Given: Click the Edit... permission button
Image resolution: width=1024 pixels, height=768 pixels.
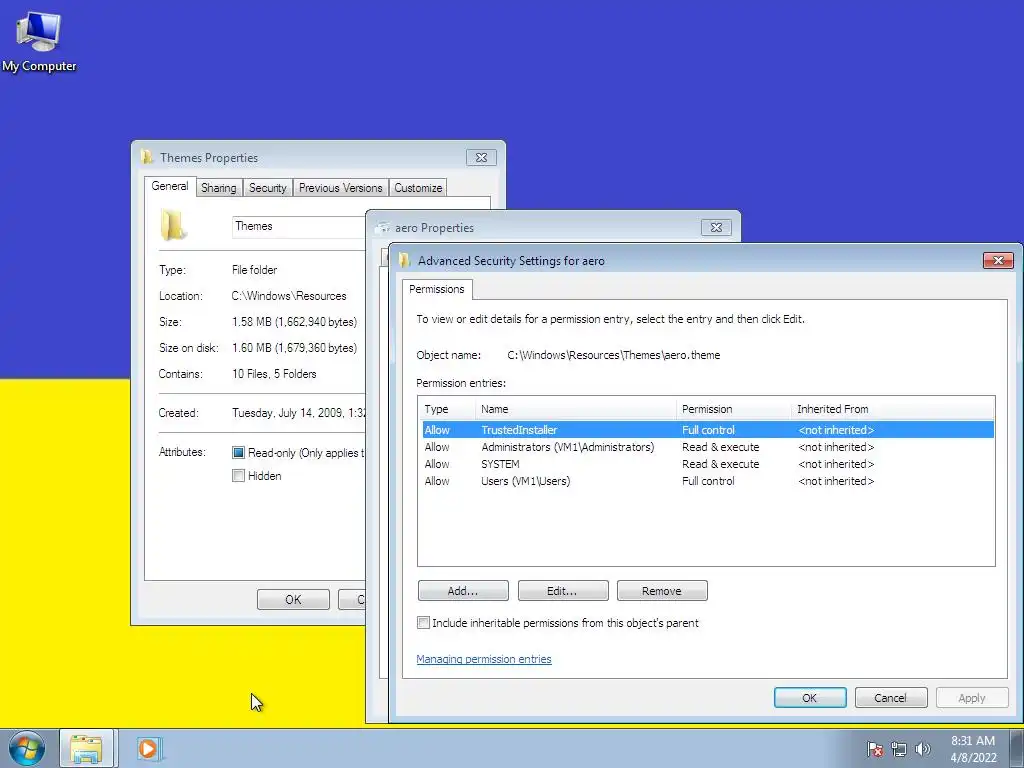Looking at the screenshot, I should [562, 590].
